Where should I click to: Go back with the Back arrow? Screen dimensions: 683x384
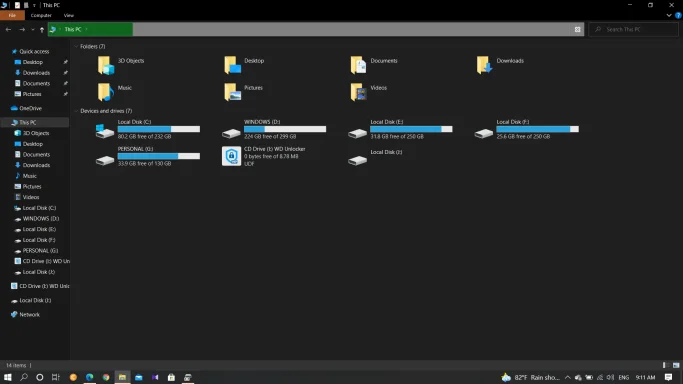8,30
